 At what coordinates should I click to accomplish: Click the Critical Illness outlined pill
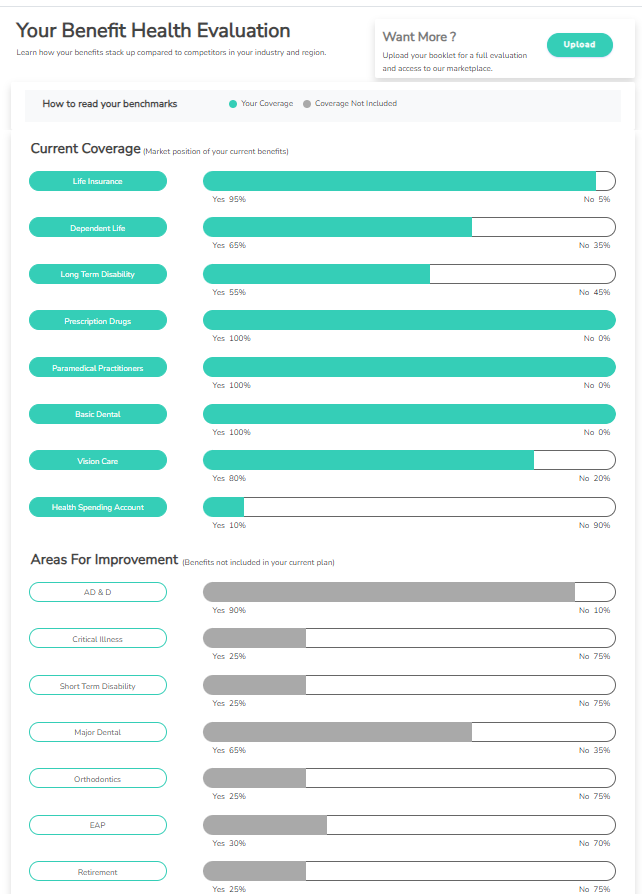point(97,639)
